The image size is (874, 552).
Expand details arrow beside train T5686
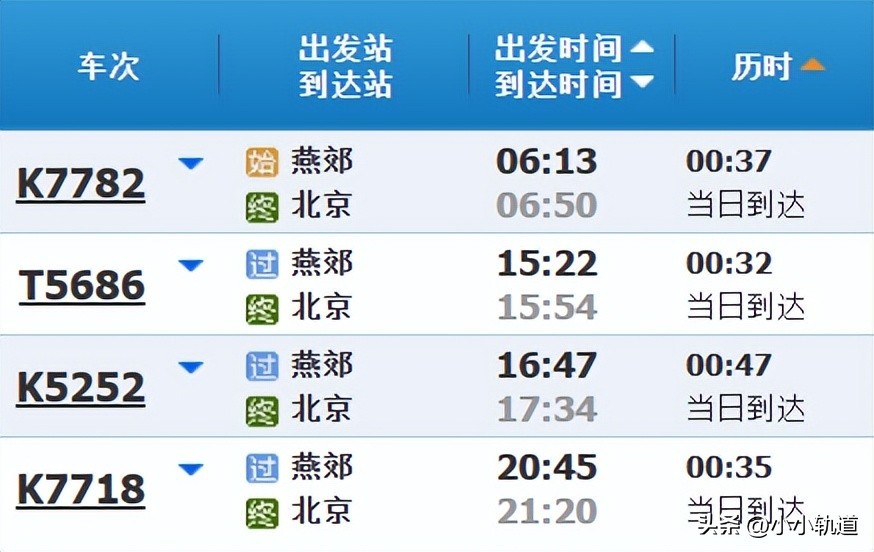(190, 266)
